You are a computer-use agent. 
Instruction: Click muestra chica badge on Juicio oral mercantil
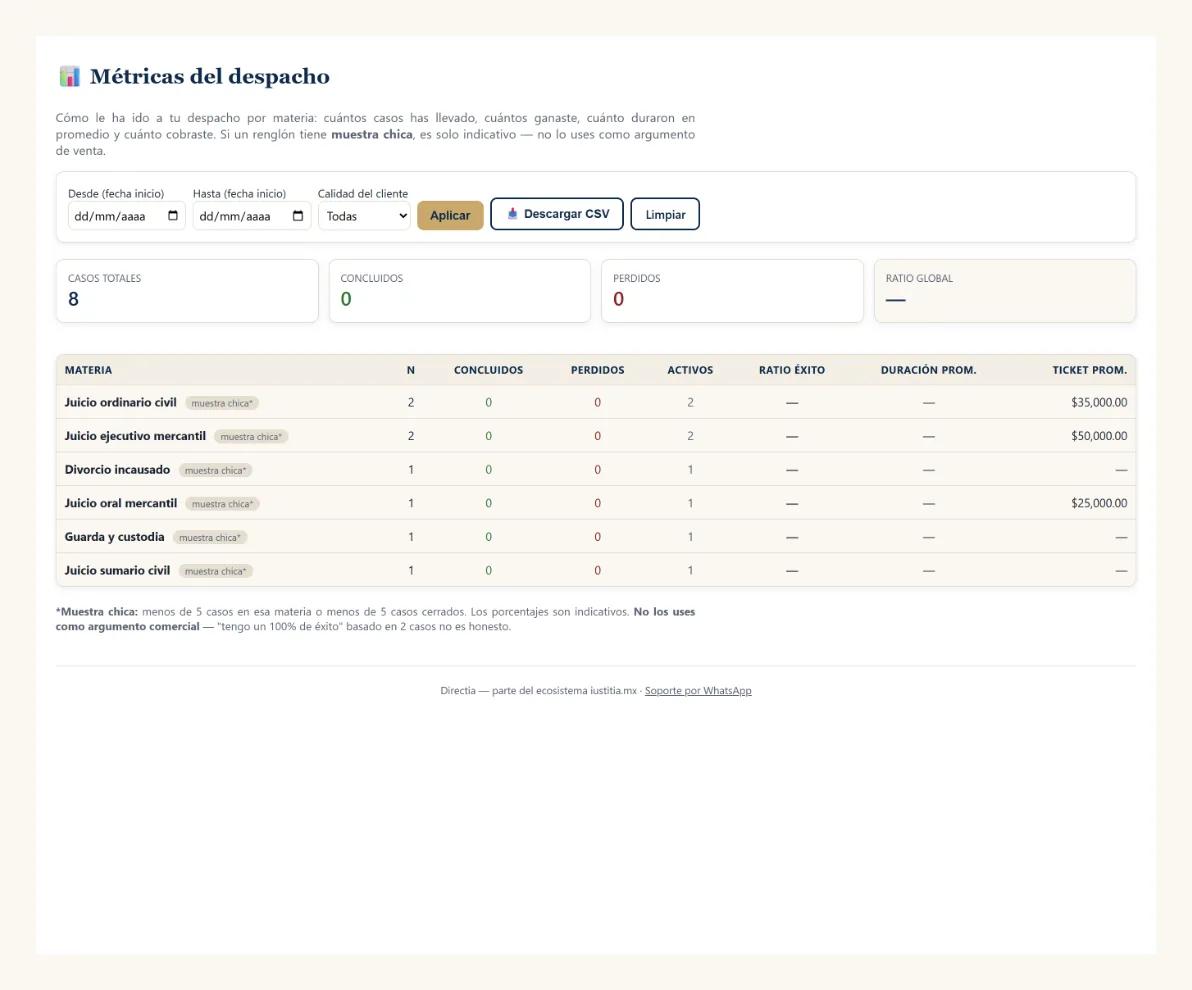tap(223, 504)
